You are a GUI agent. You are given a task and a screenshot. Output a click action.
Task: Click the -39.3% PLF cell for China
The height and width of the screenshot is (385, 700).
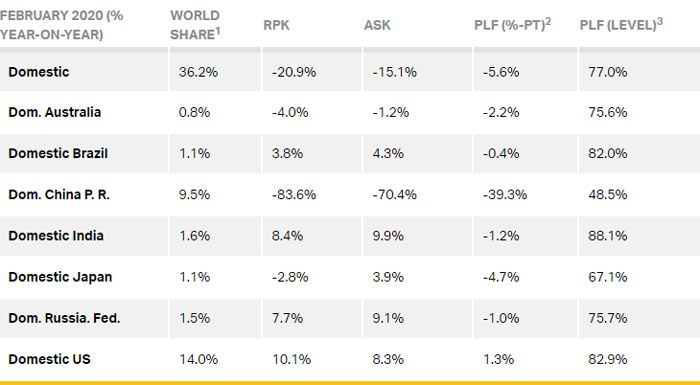click(504, 195)
